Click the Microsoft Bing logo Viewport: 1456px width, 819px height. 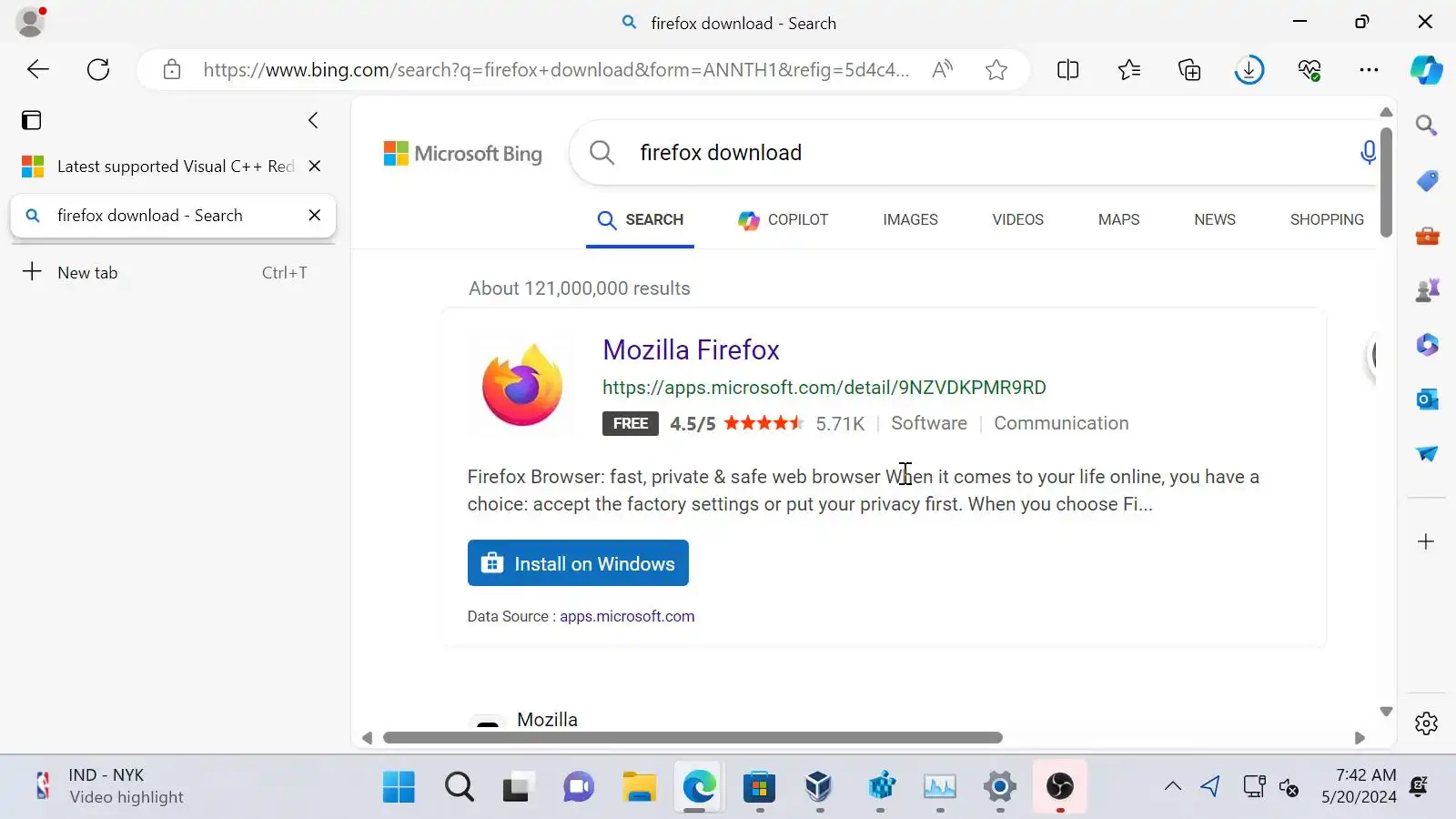pyautogui.click(x=462, y=153)
